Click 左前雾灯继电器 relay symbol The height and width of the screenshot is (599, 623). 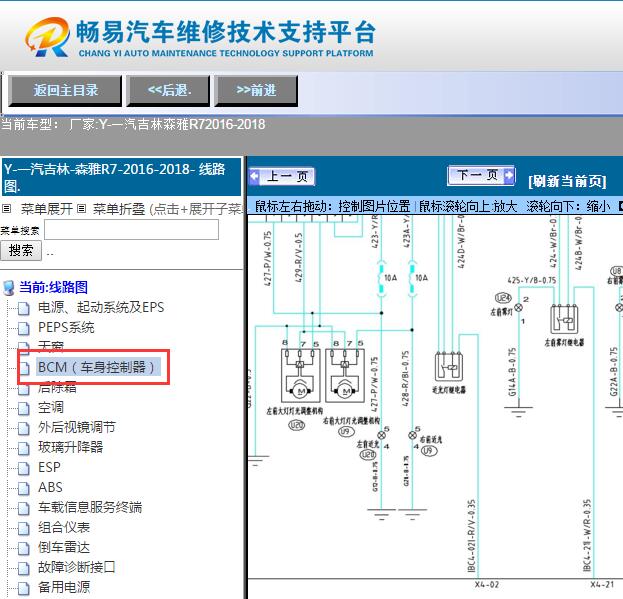pos(564,319)
